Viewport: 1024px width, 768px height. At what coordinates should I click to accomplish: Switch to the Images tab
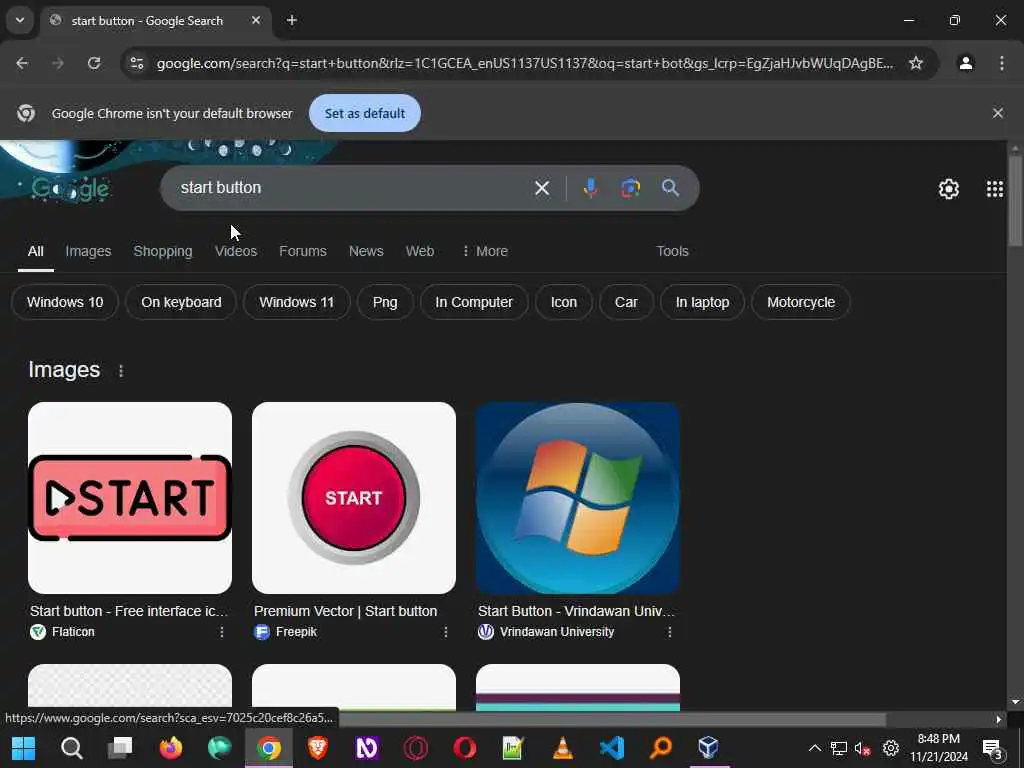pos(88,251)
